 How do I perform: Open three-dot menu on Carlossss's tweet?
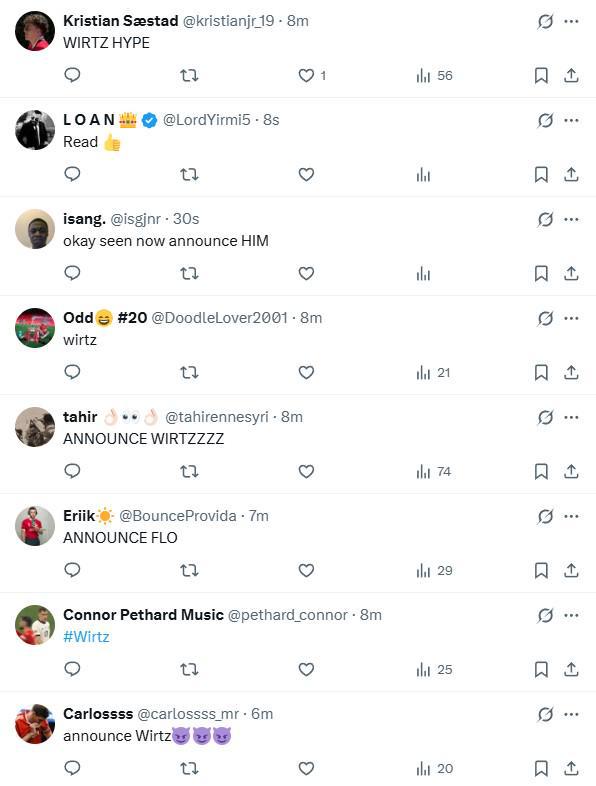[571, 714]
